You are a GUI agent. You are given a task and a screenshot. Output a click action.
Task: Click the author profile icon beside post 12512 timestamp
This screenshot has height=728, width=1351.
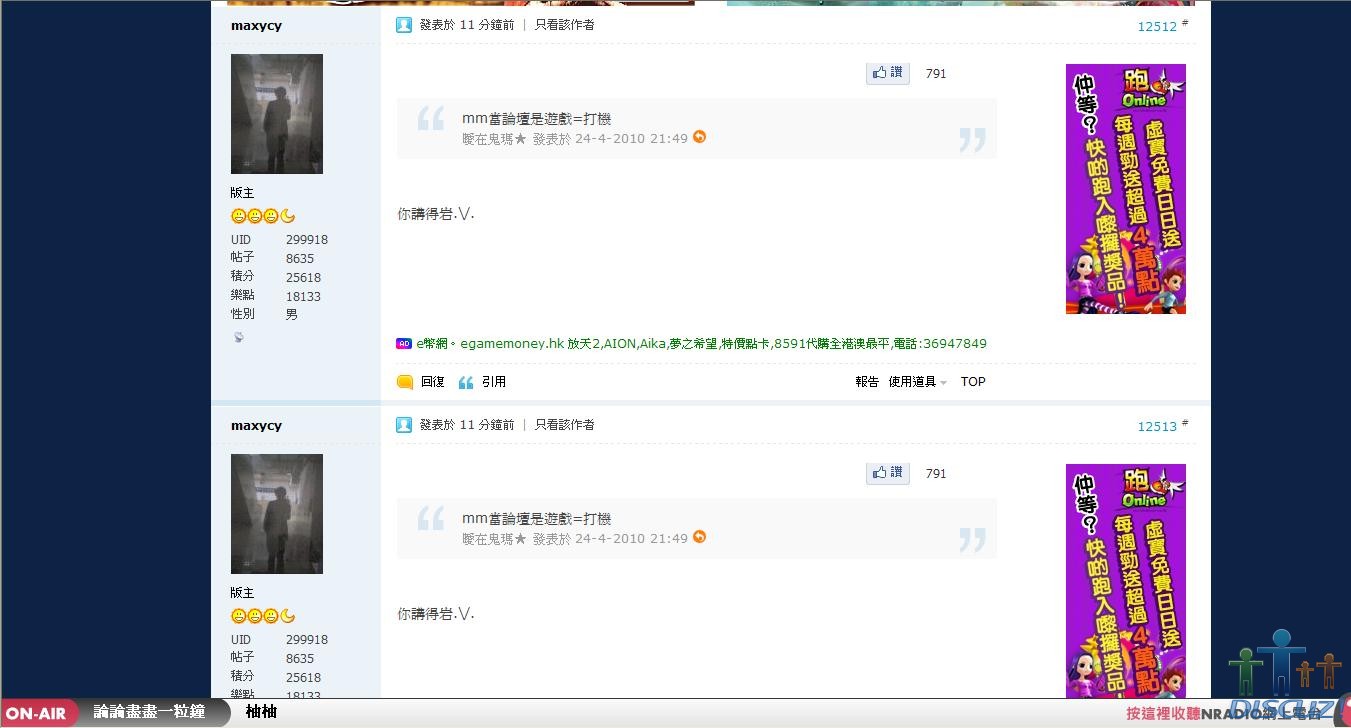(404, 25)
